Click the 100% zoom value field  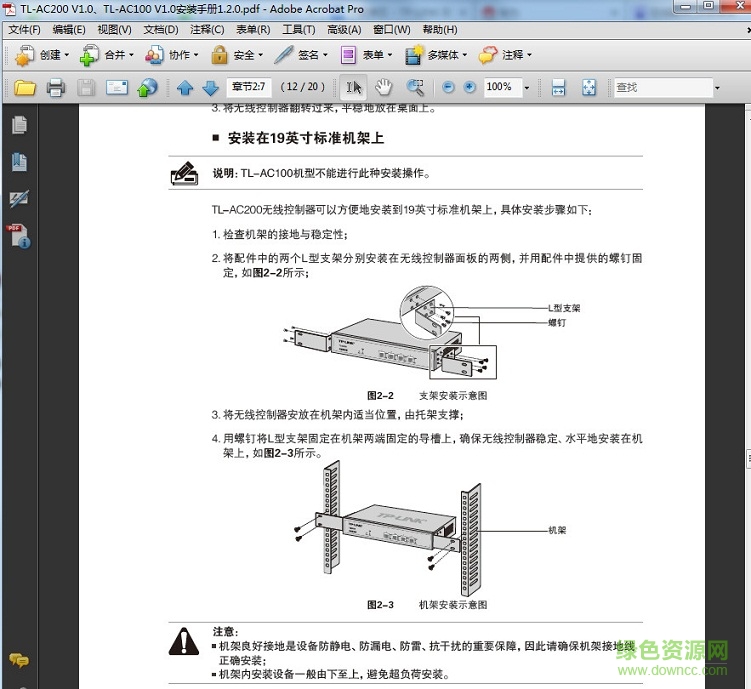[x=502, y=87]
